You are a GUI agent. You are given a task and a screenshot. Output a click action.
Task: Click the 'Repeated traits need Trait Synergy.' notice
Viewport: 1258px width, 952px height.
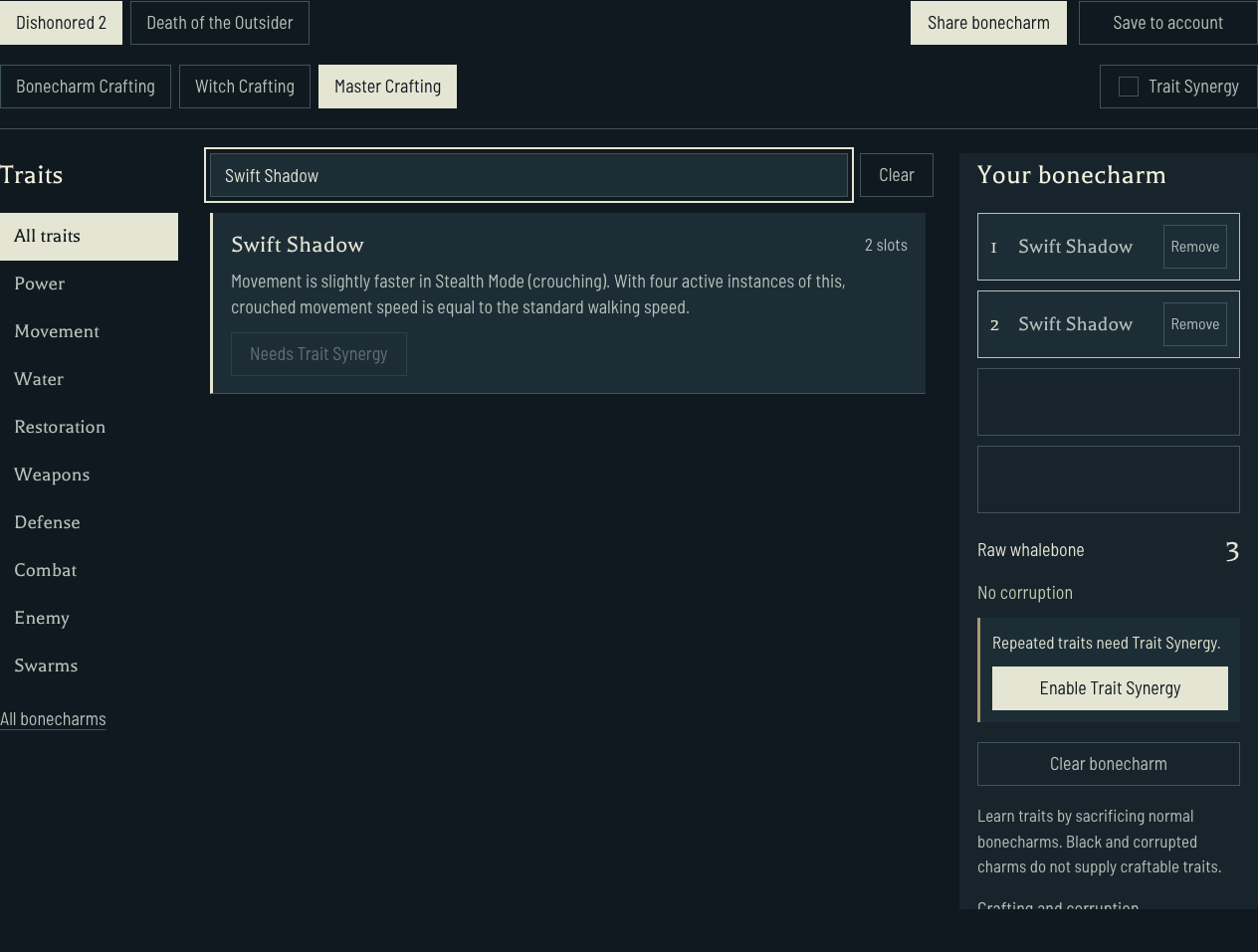[x=1106, y=643]
